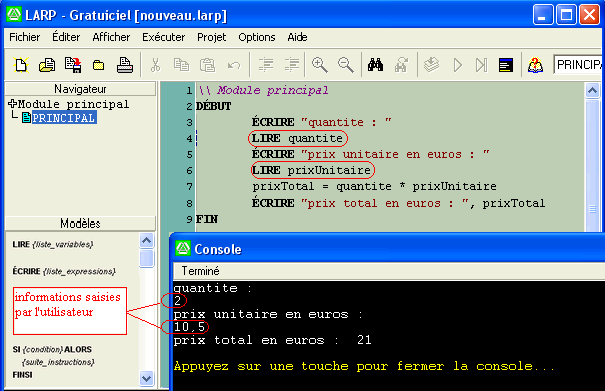
Task: Click the LARP logo in the title bar
Action: [14, 15]
